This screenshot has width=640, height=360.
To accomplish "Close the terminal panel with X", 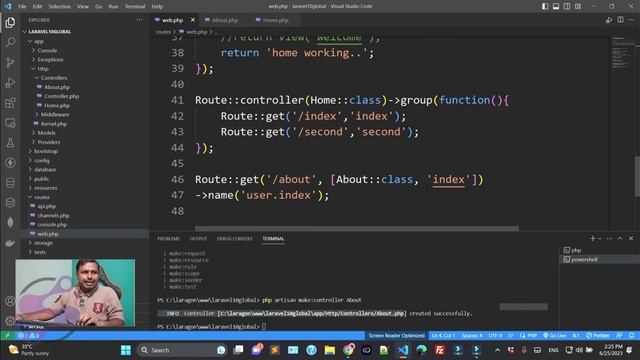I will (x=631, y=238).
